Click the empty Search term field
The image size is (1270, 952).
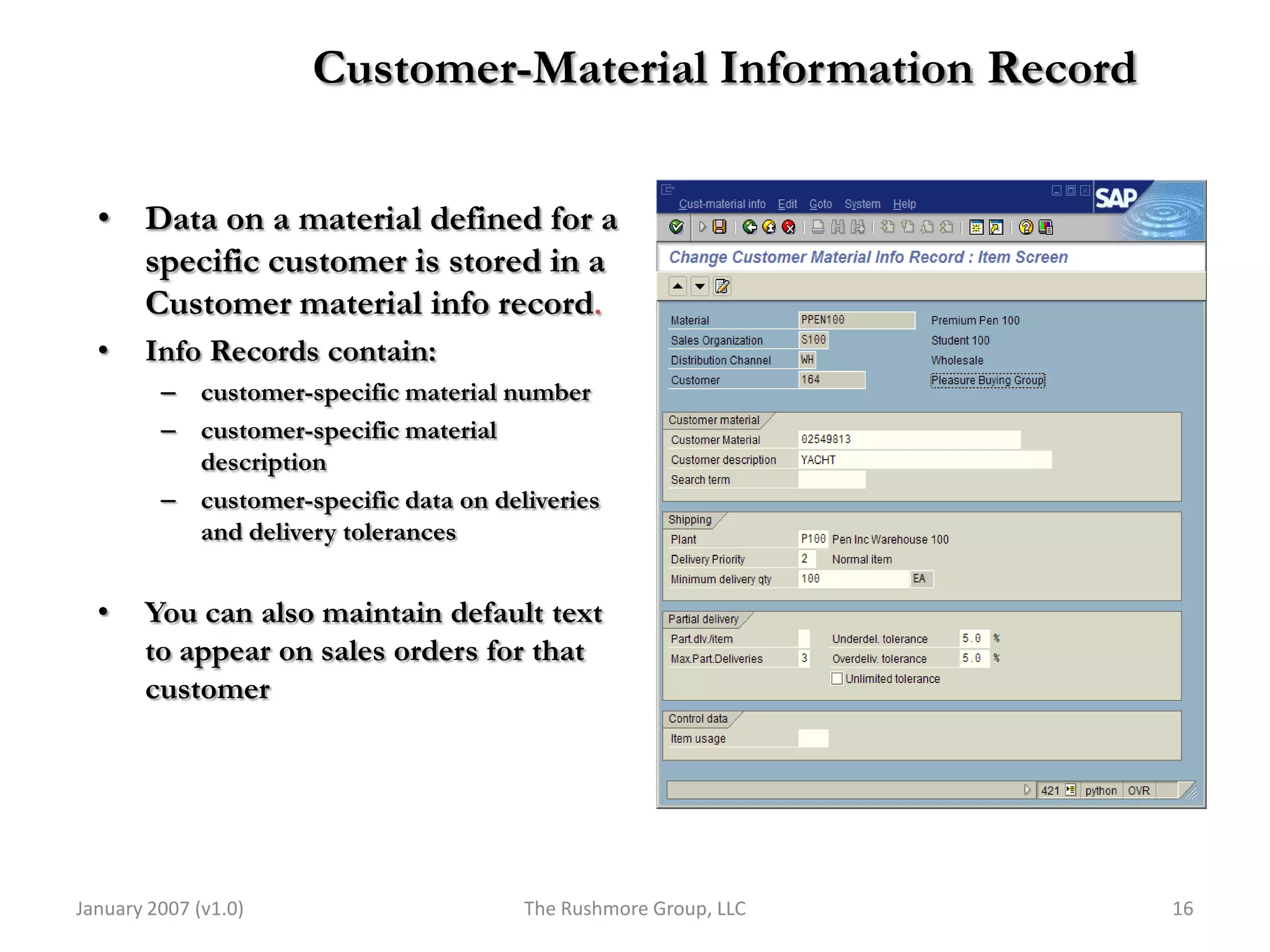pyautogui.click(x=832, y=480)
